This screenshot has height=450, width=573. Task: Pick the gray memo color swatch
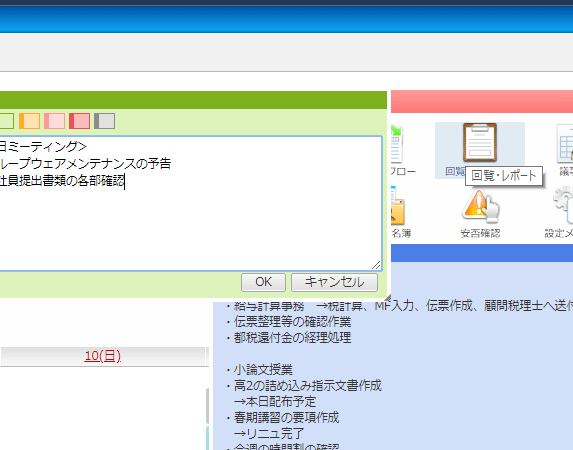coord(105,121)
